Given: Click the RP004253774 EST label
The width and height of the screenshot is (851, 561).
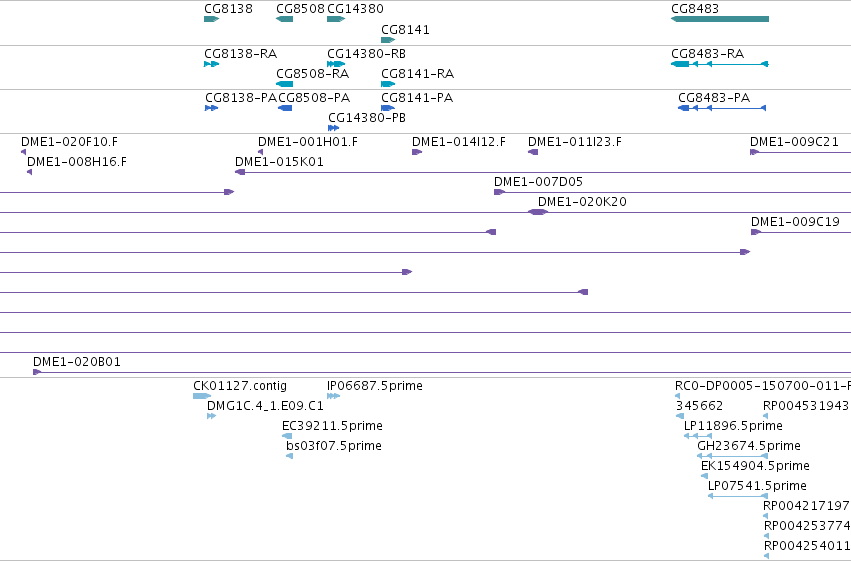Looking at the screenshot, I should click(x=807, y=526).
